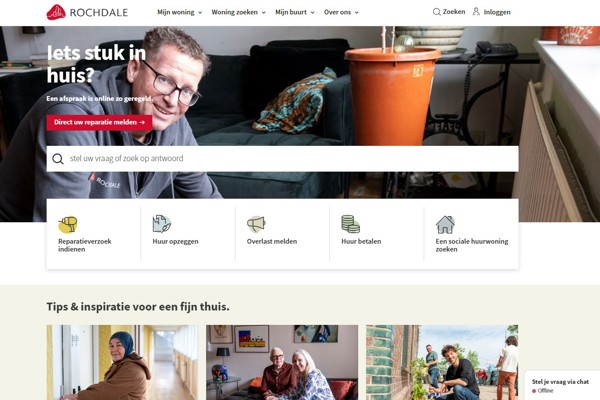Click the Rochdale red house logo
600x400 pixels.
point(56,12)
